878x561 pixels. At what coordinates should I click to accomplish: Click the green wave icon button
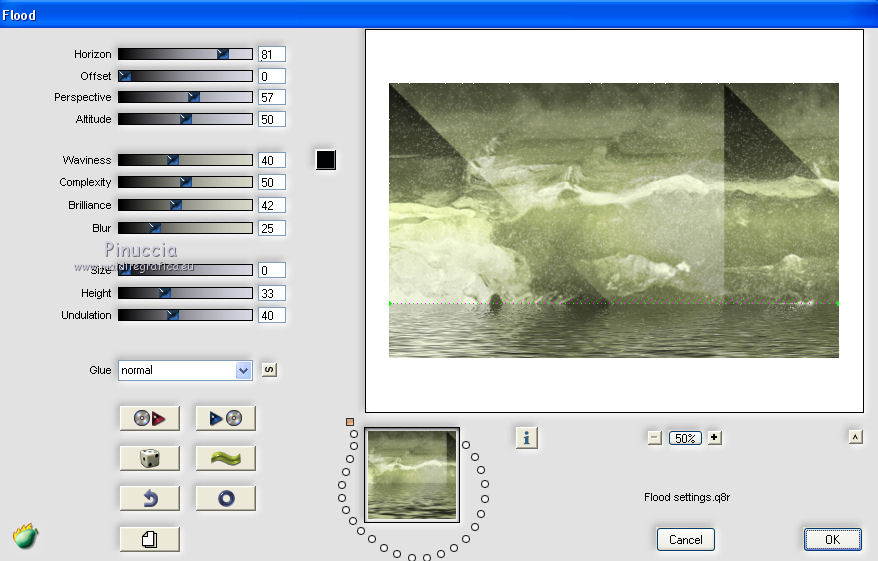click(226, 458)
